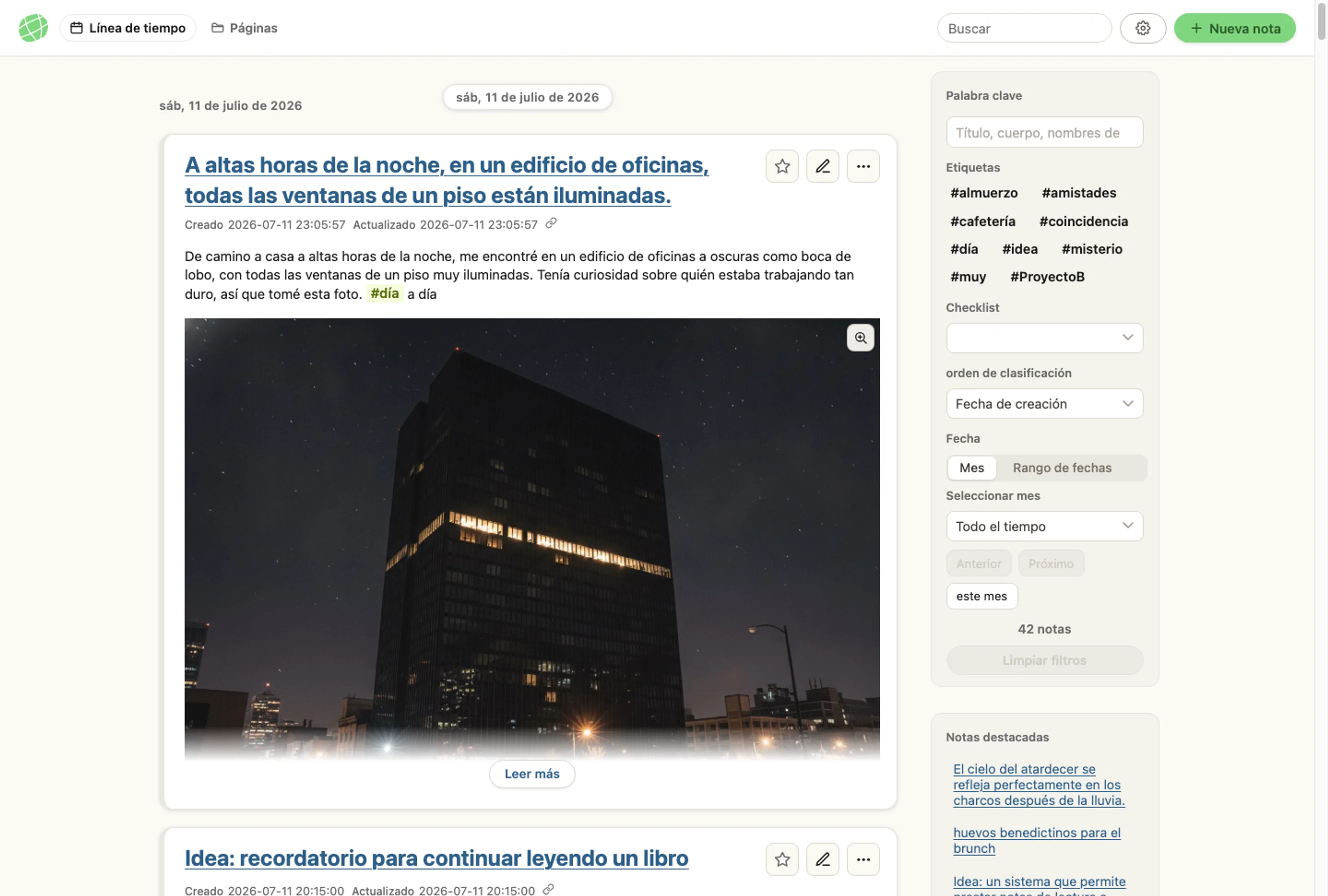1328x896 pixels.
Task: Open the settings gear button
Action: [x=1142, y=28]
